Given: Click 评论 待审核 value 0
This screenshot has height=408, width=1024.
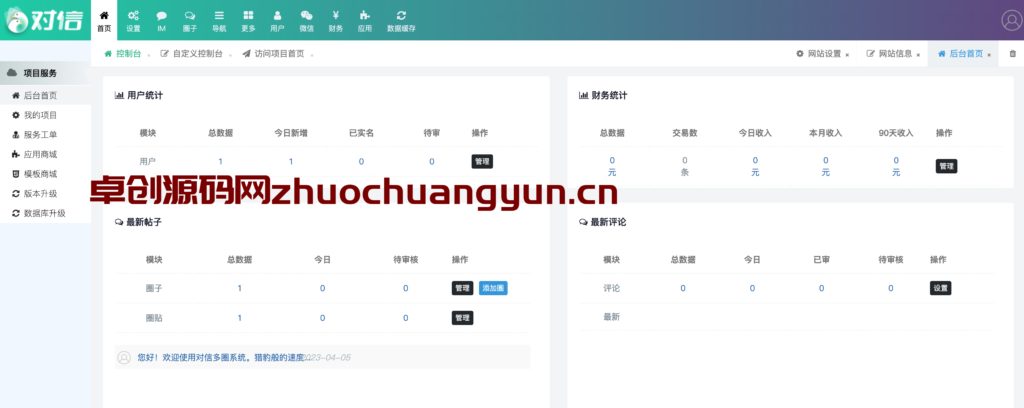Looking at the screenshot, I should [x=891, y=288].
